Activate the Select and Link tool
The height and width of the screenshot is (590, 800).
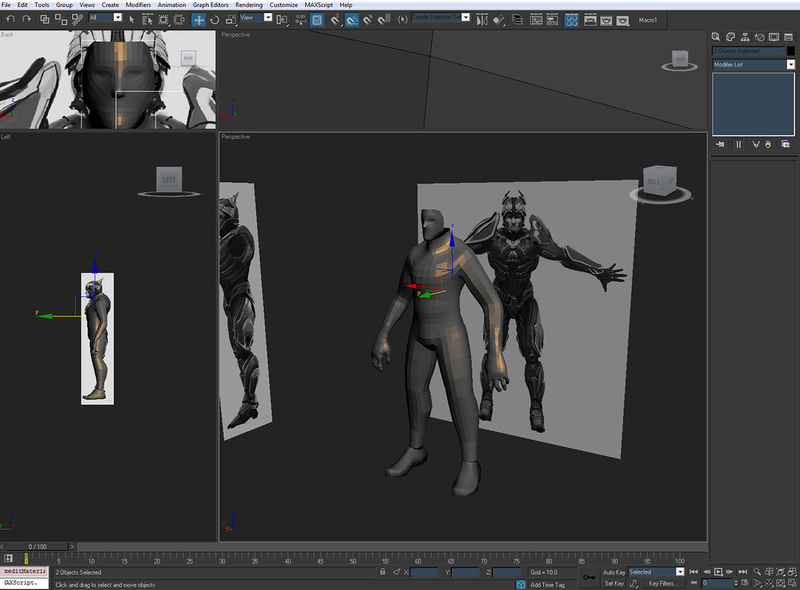coord(45,19)
